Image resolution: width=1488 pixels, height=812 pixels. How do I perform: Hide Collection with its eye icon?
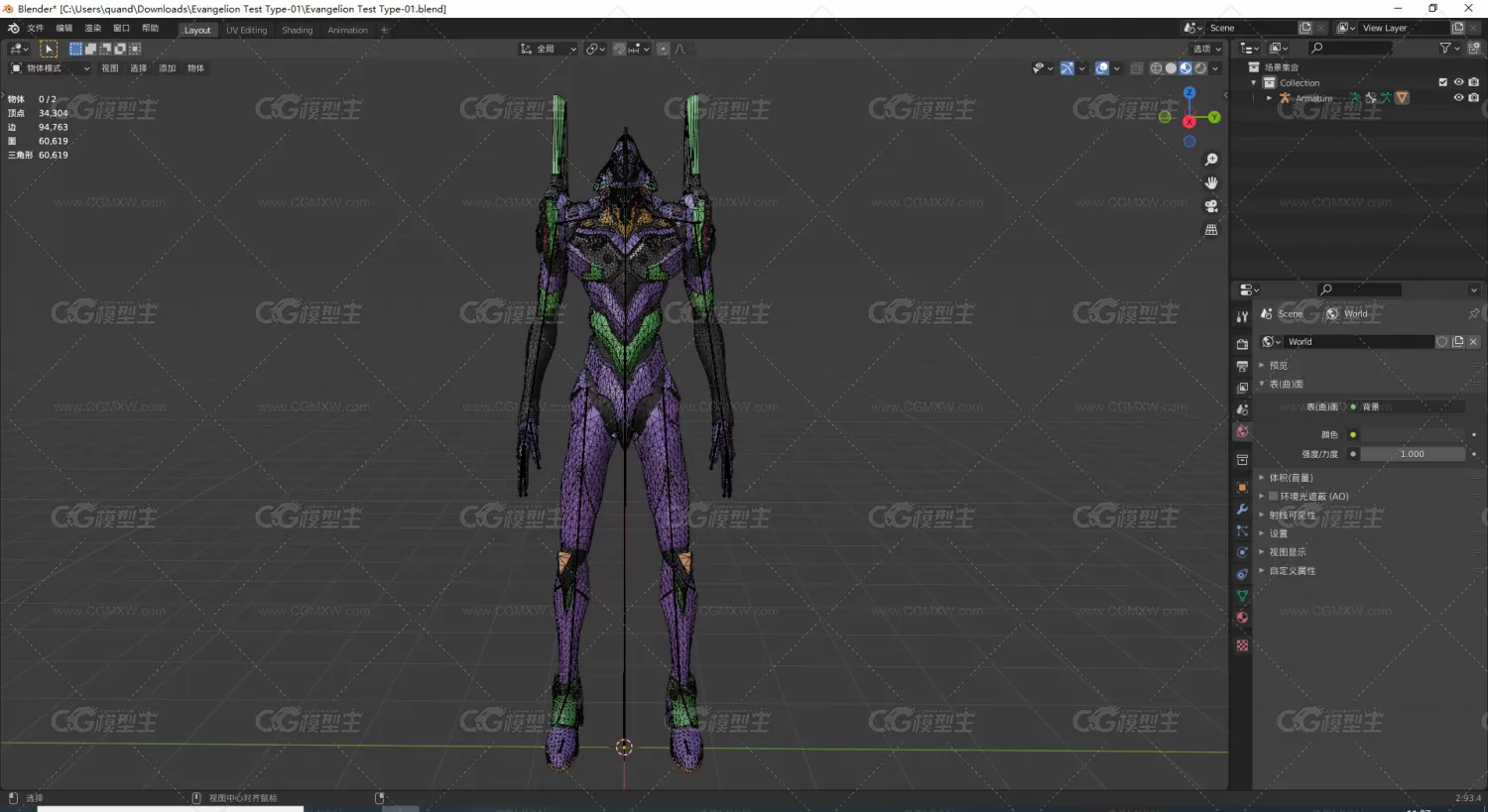1458,82
